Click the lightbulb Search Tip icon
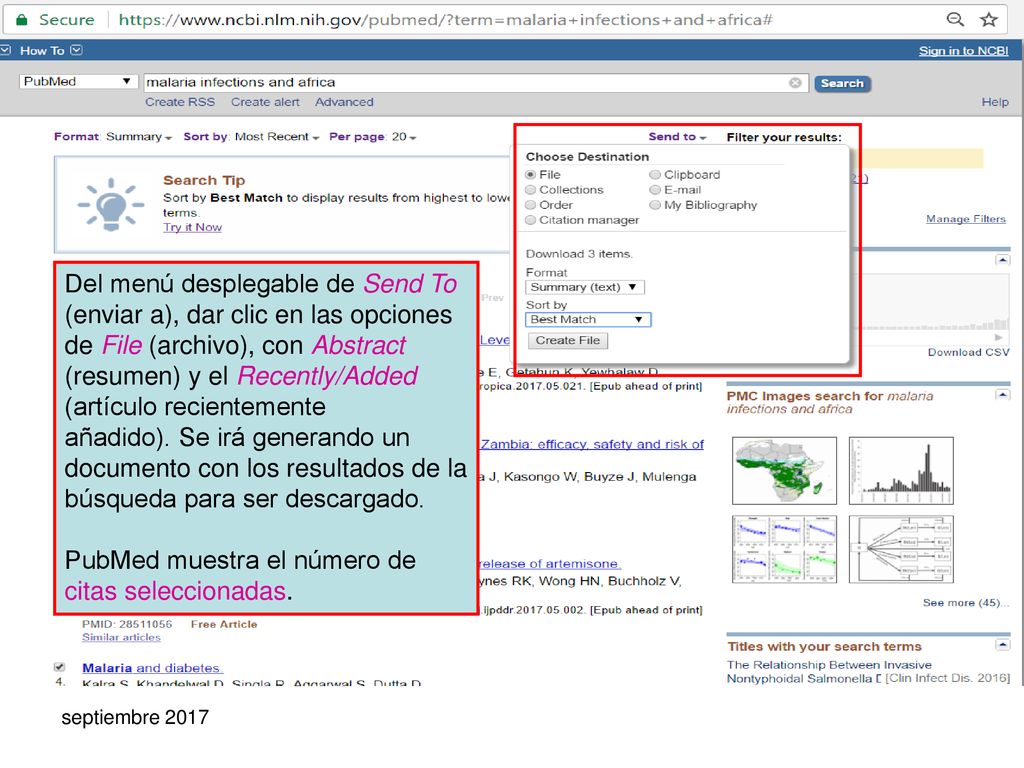This screenshot has width=1024, height=768. [110, 204]
